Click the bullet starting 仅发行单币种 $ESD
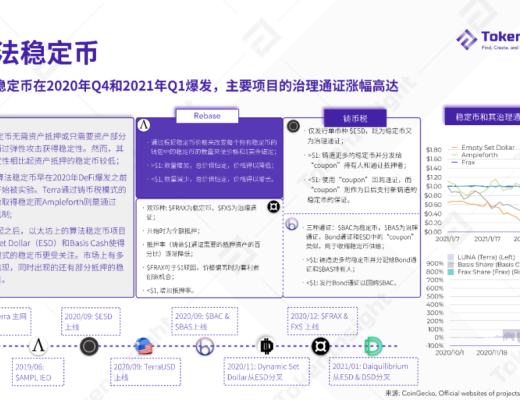Viewport: 520px width, 400px height. pyautogui.click(x=359, y=136)
